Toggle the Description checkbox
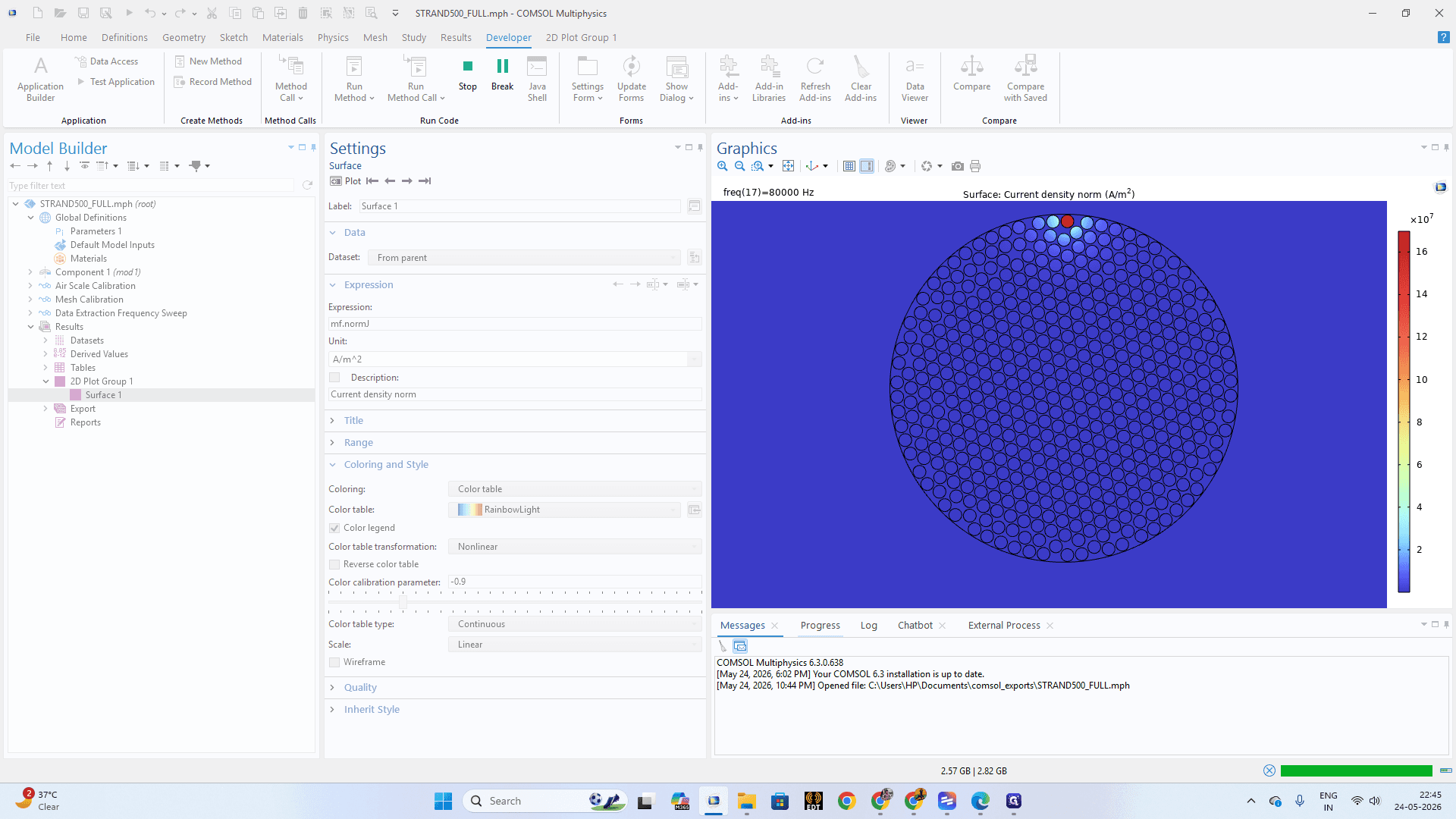The image size is (1456, 819). (334, 378)
